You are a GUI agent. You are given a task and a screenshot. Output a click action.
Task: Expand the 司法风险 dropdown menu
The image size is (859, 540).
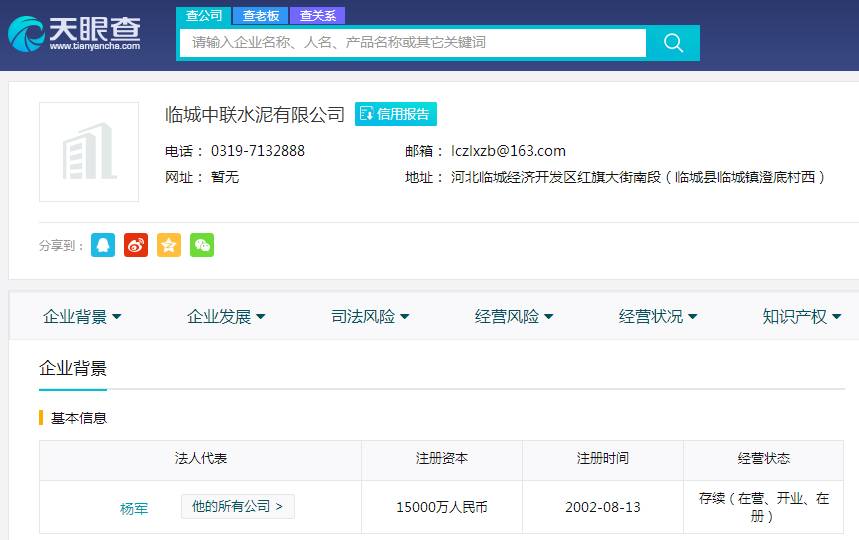(x=370, y=316)
